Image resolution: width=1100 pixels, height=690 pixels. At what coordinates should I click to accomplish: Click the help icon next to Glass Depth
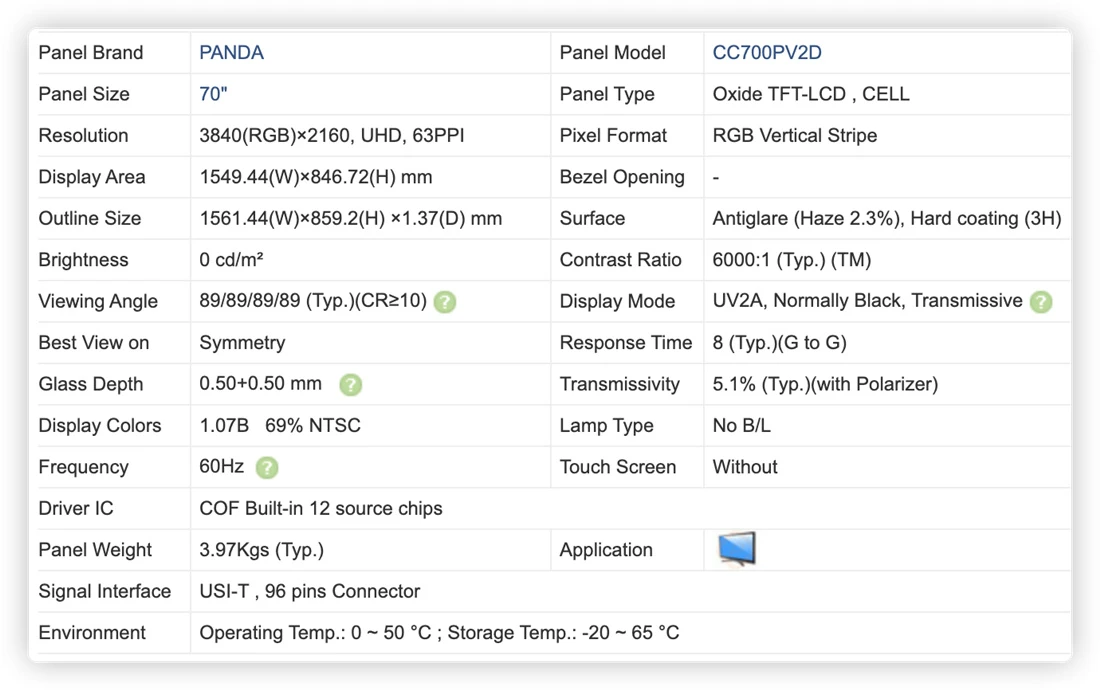[x=351, y=384]
